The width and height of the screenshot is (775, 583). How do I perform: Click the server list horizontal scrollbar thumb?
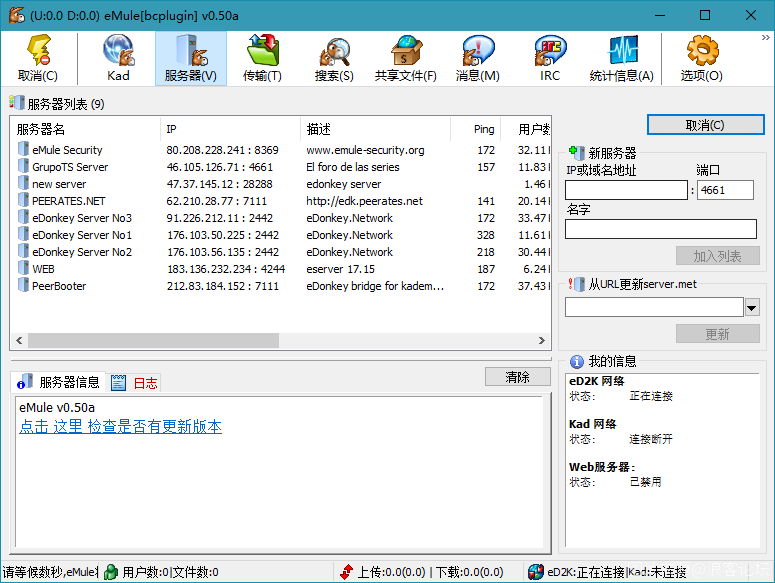[154, 340]
